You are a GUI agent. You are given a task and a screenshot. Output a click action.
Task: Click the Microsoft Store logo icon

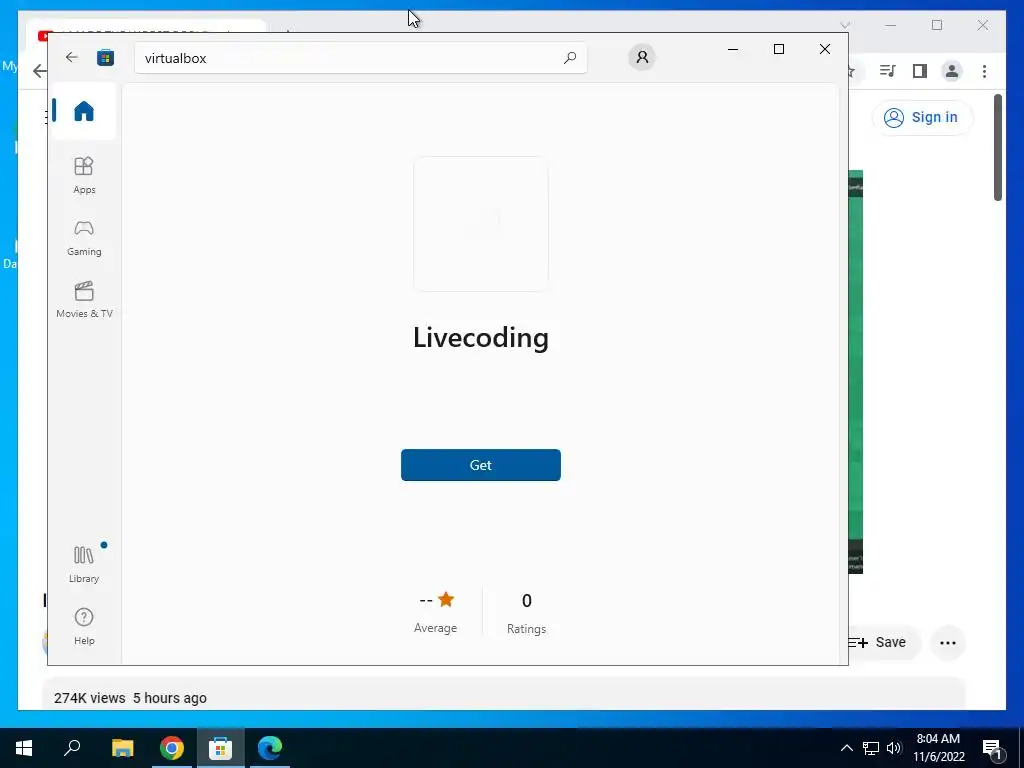click(105, 57)
